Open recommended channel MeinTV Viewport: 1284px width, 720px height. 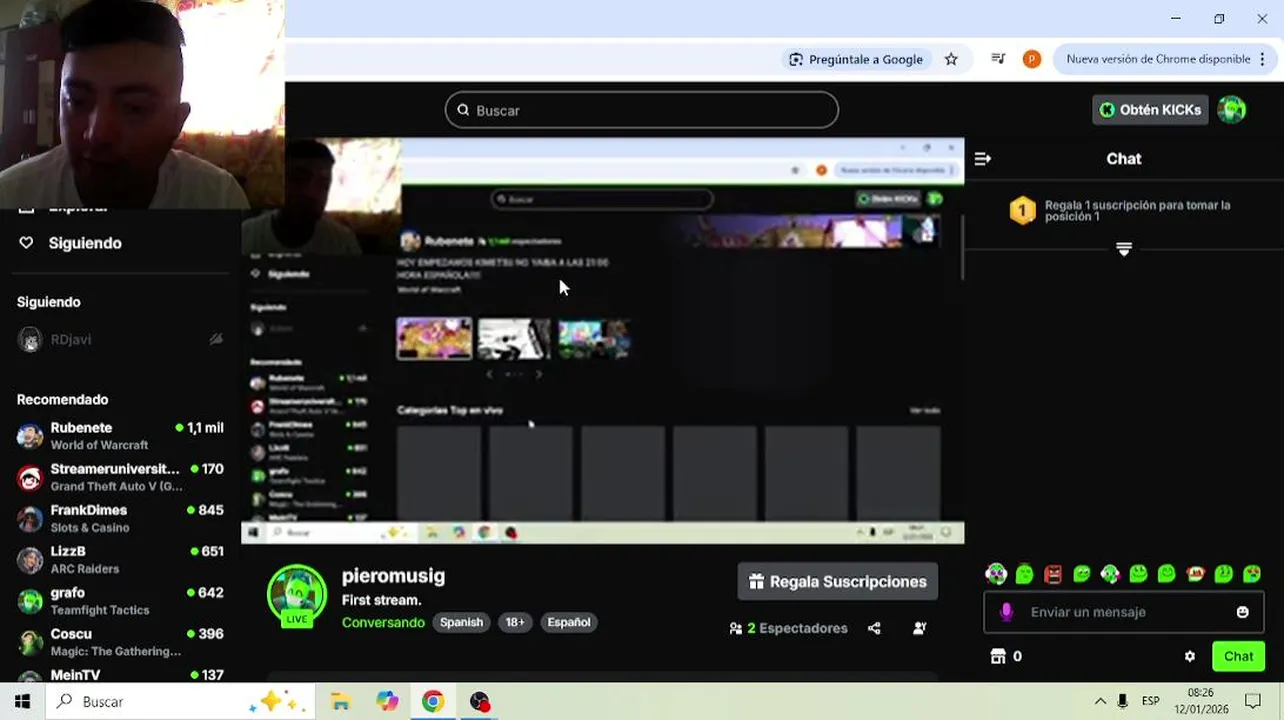tap(120, 675)
